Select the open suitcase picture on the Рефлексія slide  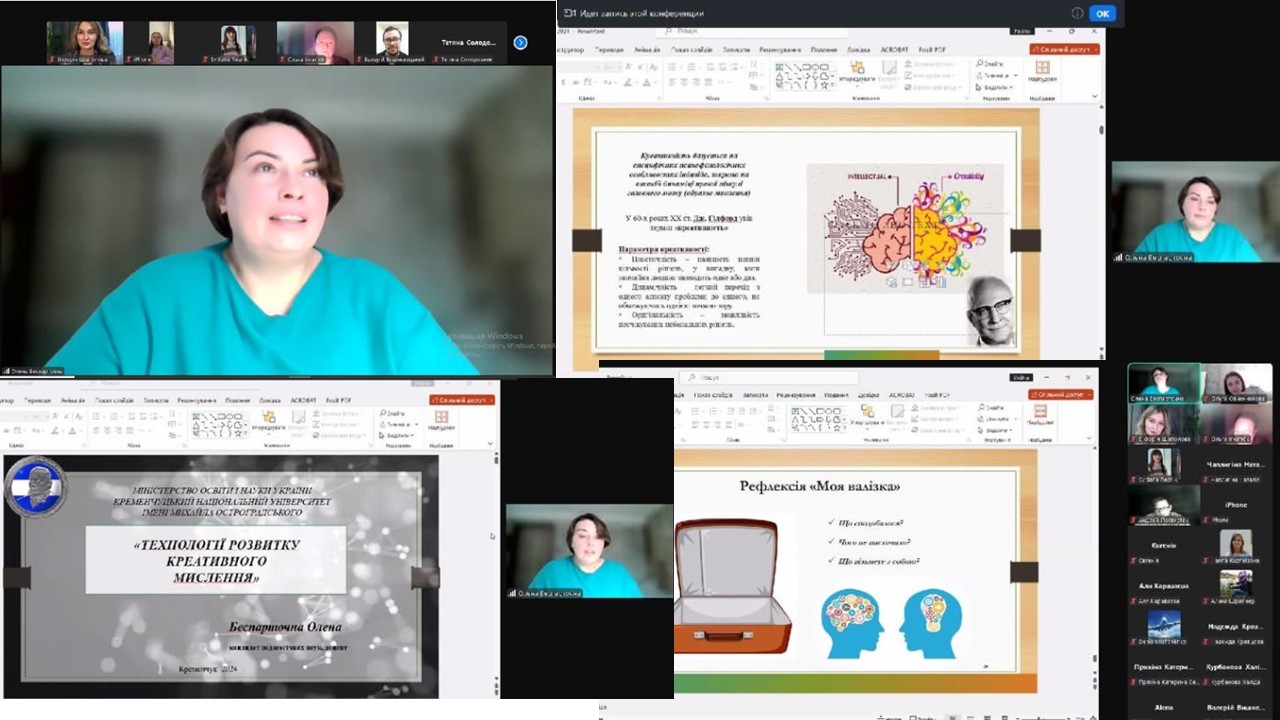733,586
